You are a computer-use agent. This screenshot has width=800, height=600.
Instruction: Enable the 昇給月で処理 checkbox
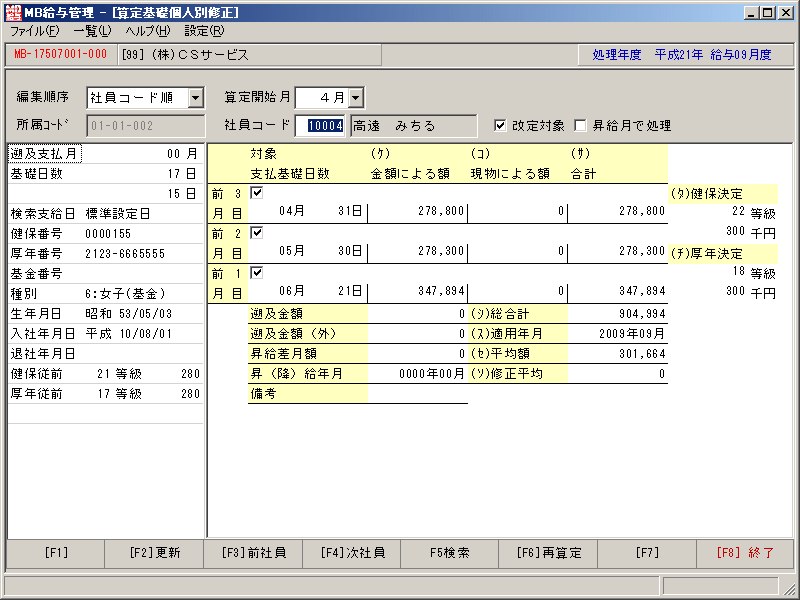pyautogui.click(x=580, y=126)
